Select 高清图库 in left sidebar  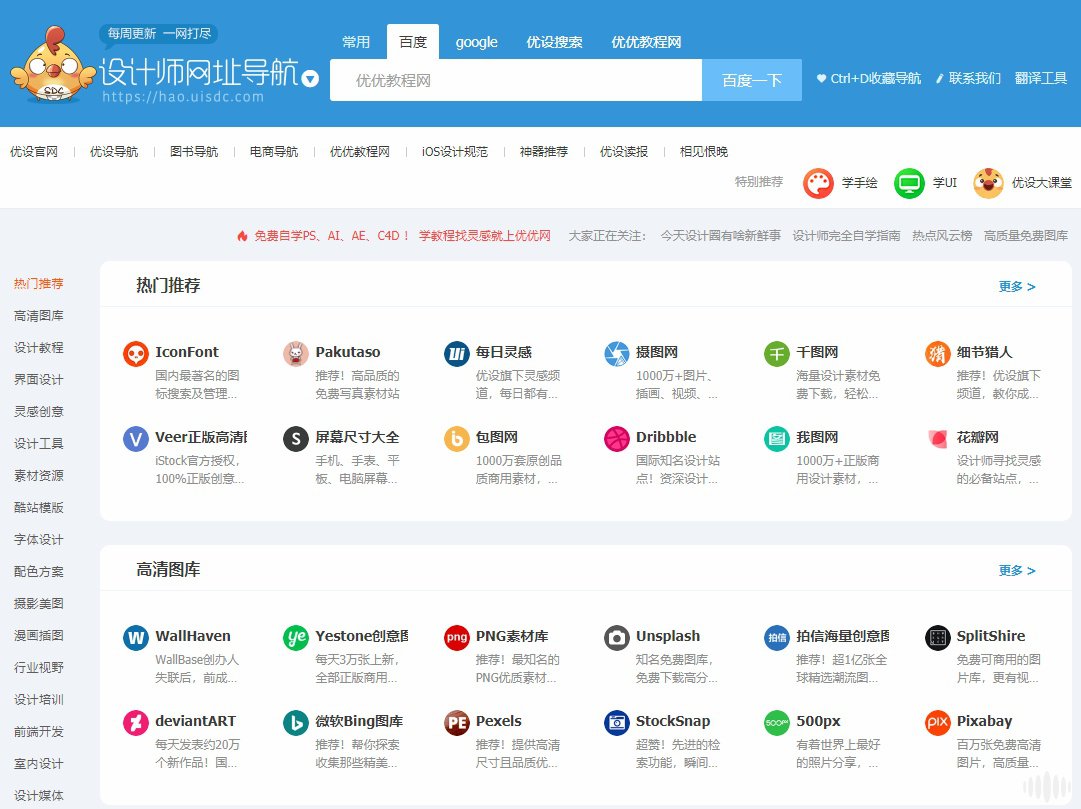pos(39,316)
